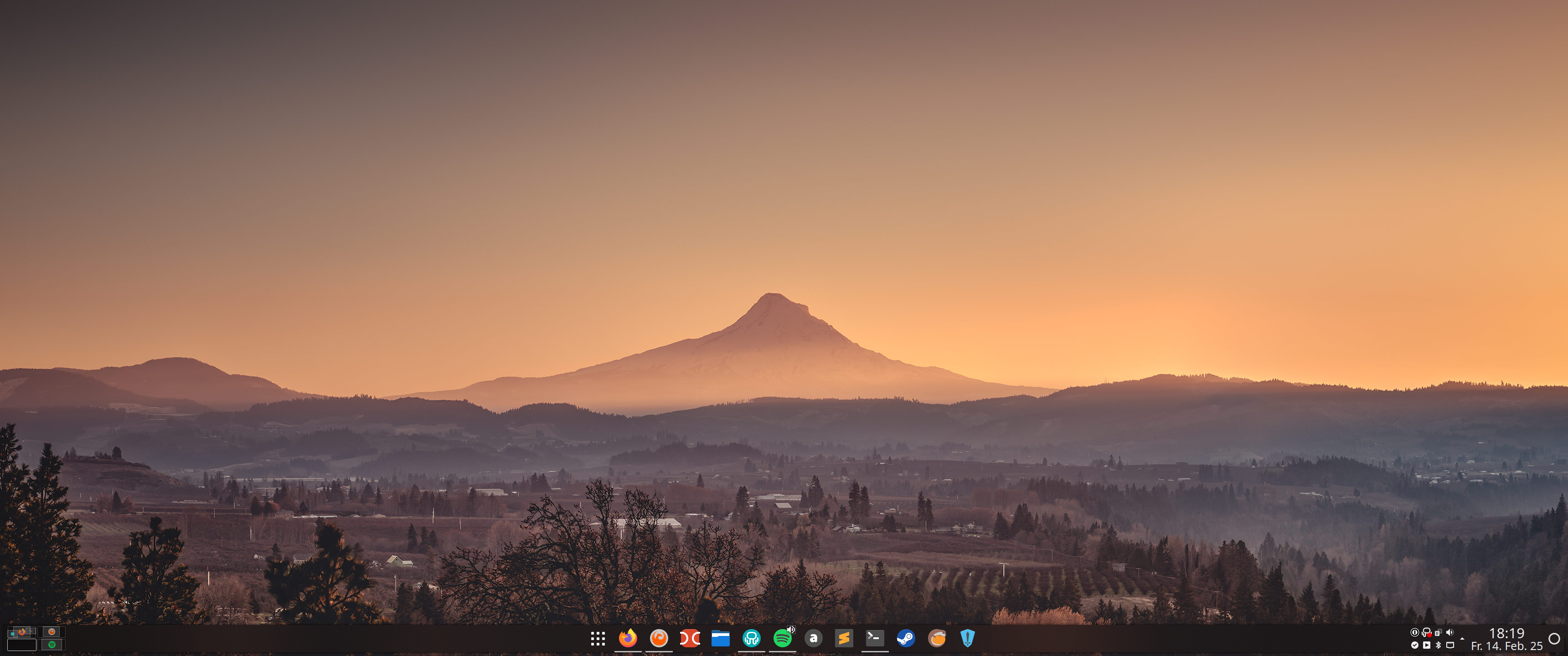
Task: Launch Steam from the dock
Action: coord(906,638)
